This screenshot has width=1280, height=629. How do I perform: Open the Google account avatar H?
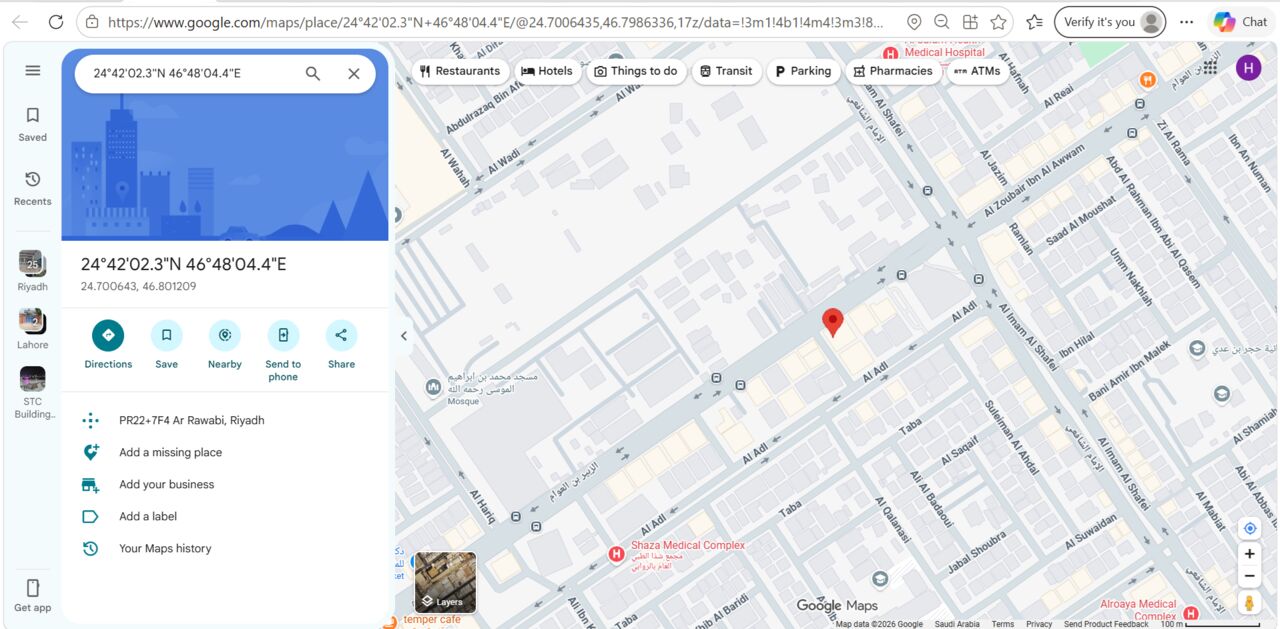click(1248, 67)
